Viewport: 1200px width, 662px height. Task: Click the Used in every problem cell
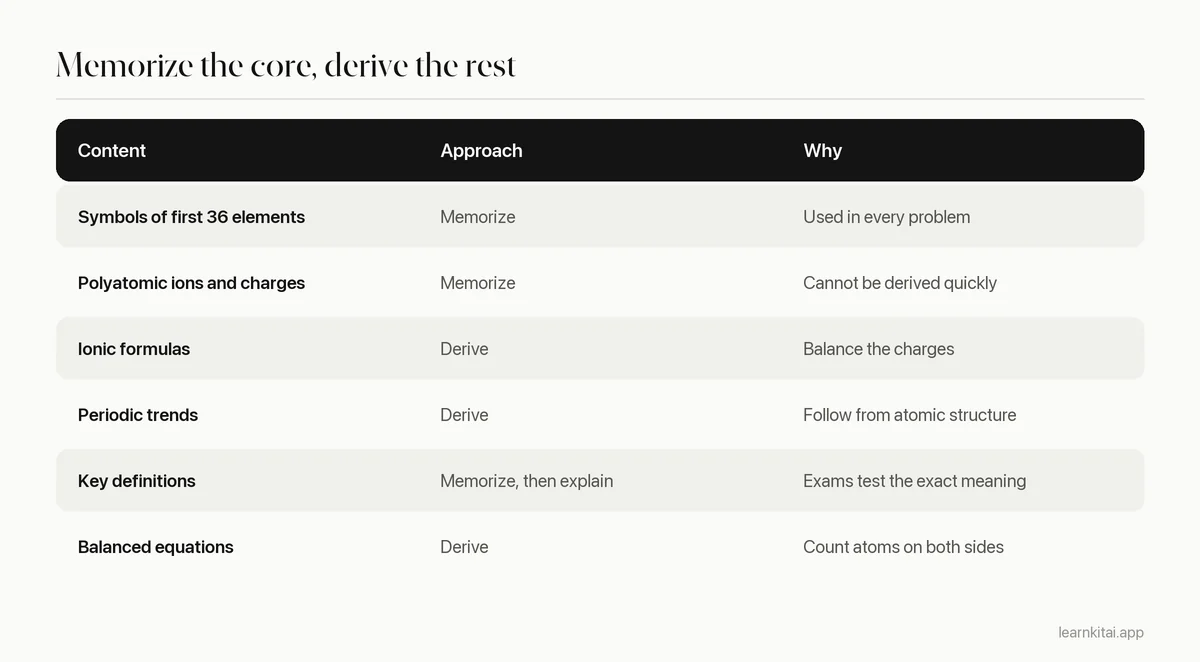click(x=886, y=217)
